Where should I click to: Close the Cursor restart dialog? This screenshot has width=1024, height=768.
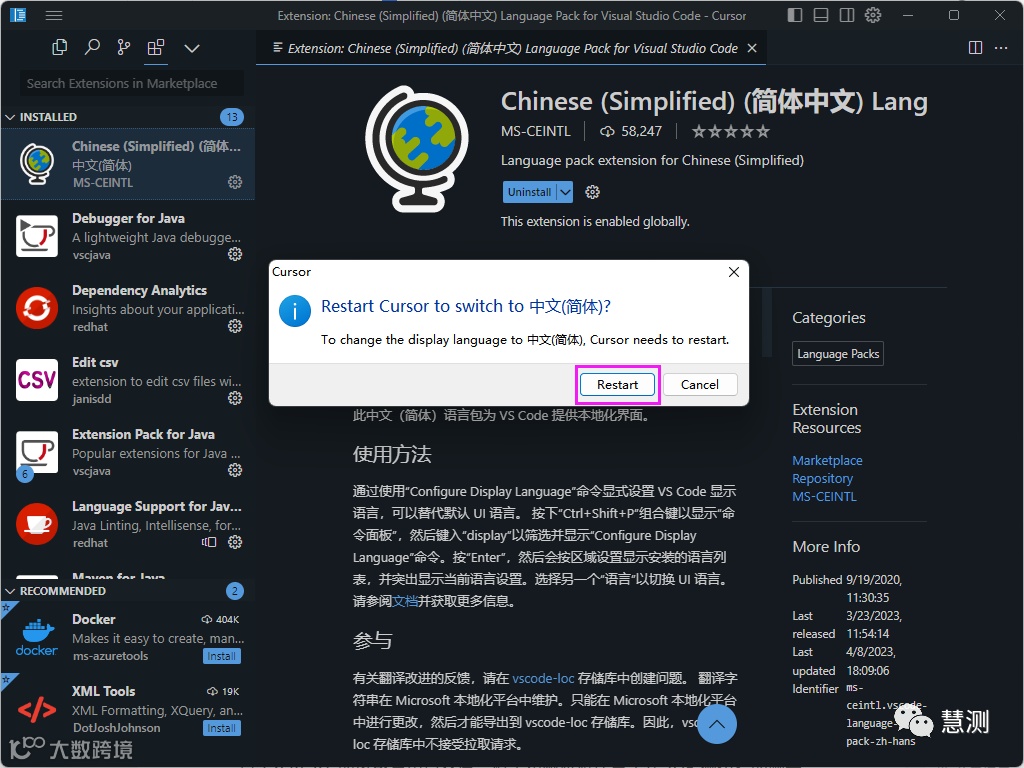734,272
